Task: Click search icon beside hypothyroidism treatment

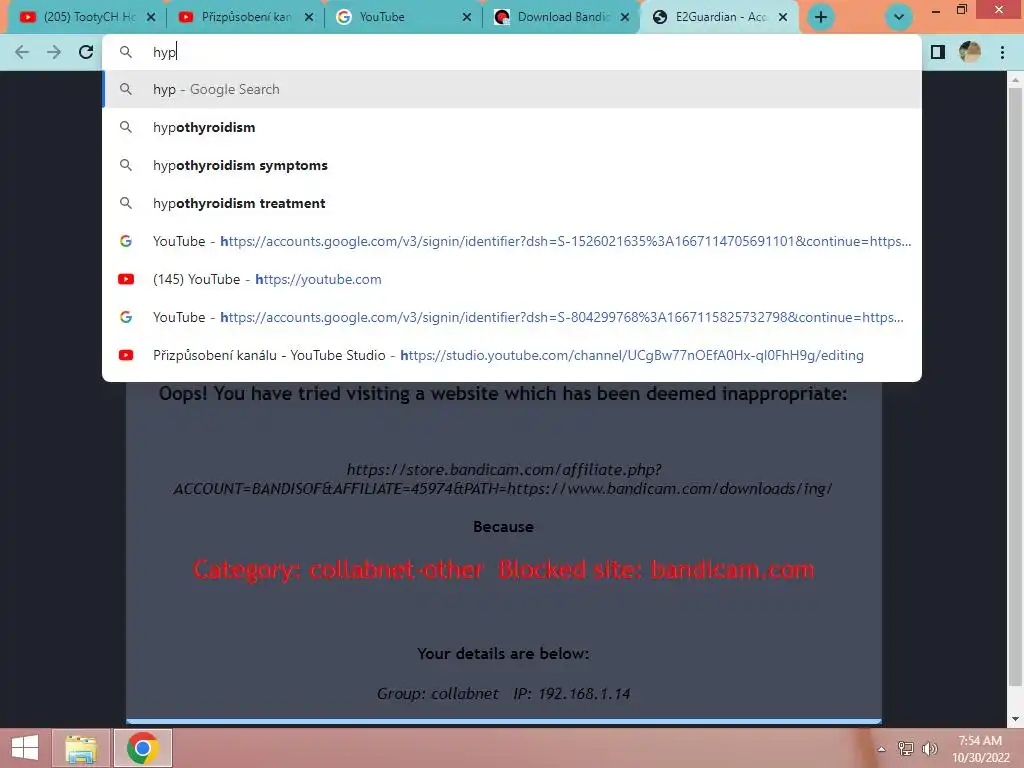Action: pos(126,203)
